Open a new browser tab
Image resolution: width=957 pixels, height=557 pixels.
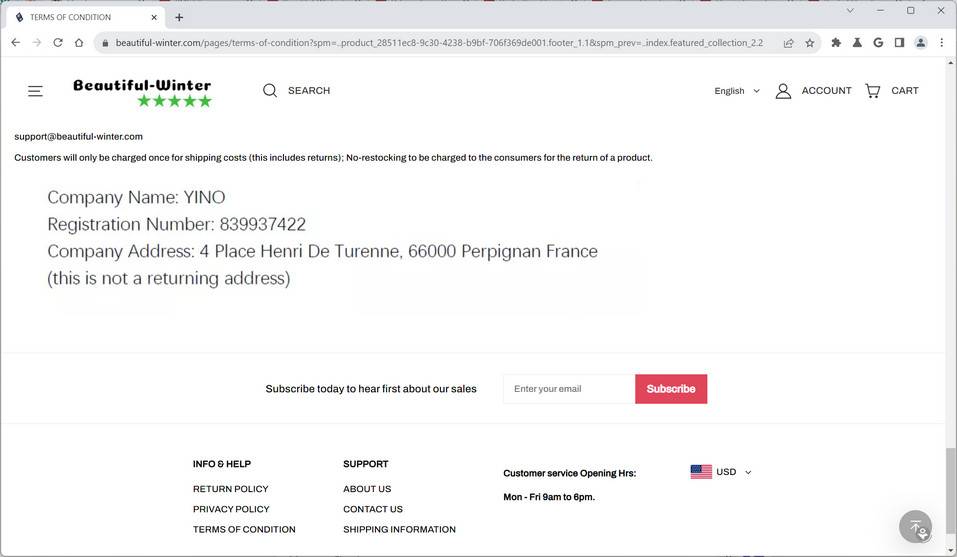click(x=179, y=17)
